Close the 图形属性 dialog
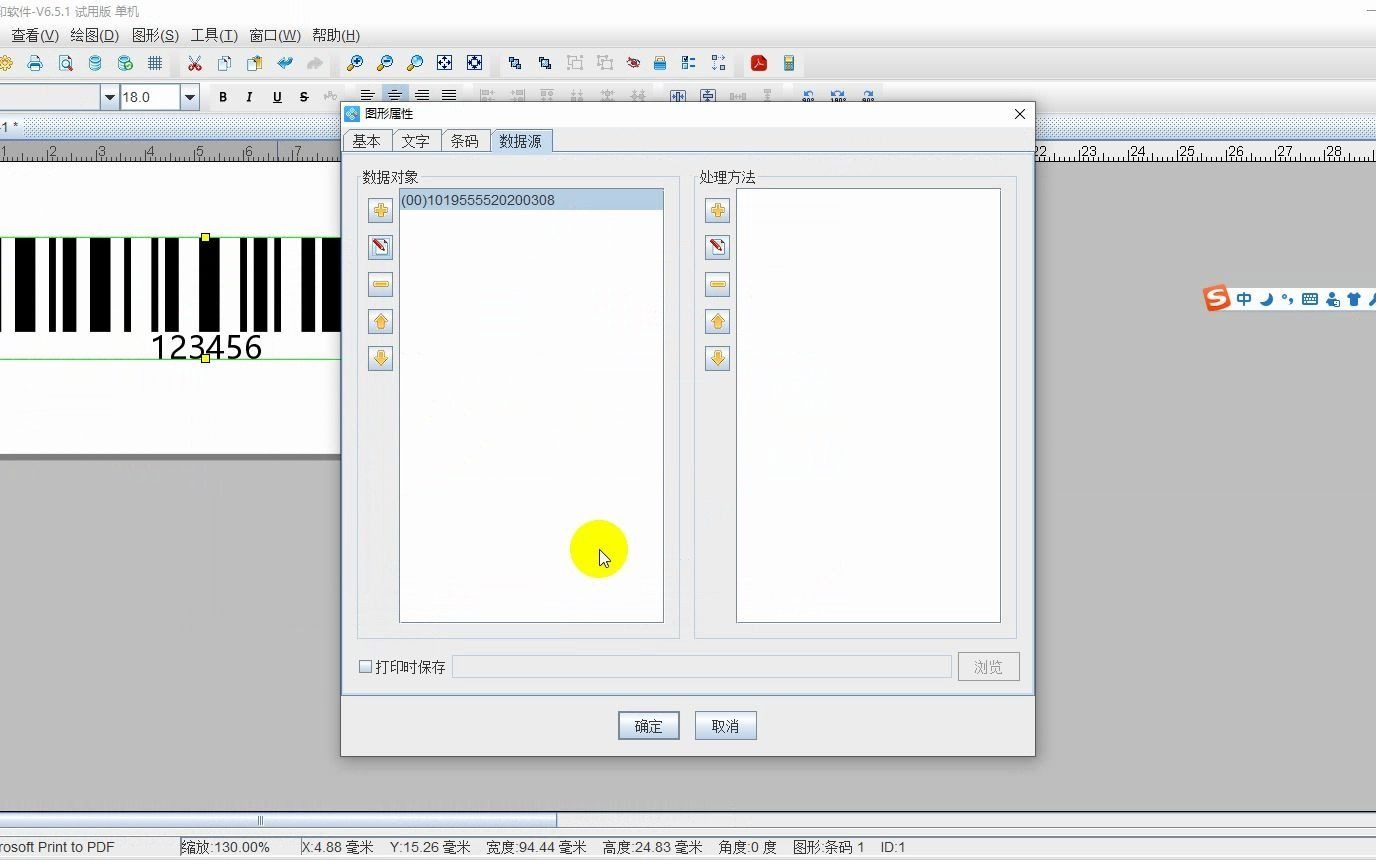This screenshot has height=860, width=1376. pyautogui.click(x=1020, y=114)
